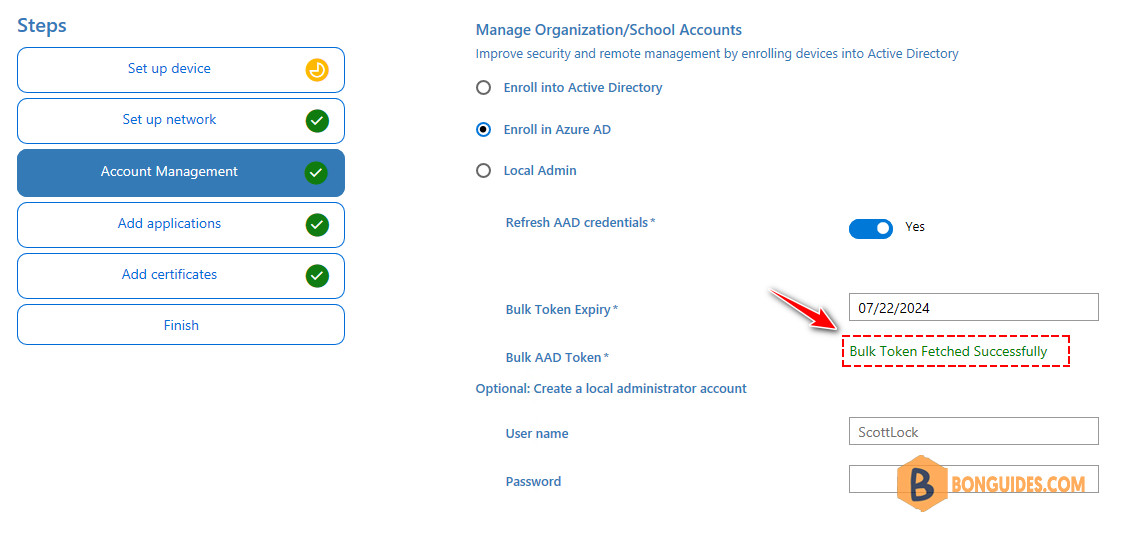Click the User name label
The height and width of the screenshot is (549, 1146).
pyautogui.click(x=536, y=433)
